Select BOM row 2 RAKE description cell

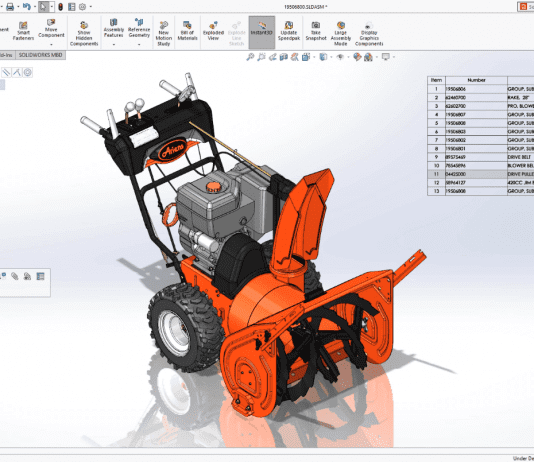(x=520, y=97)
